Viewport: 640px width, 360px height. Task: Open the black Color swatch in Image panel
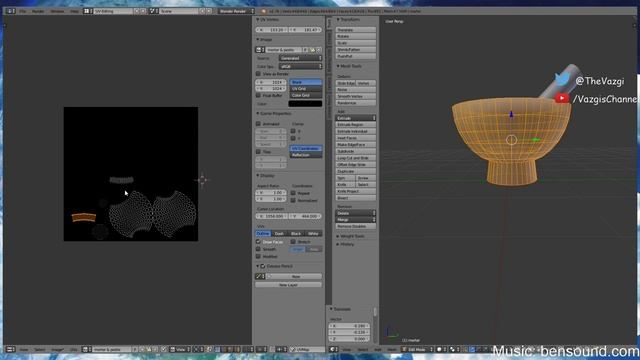pos(305,103)
